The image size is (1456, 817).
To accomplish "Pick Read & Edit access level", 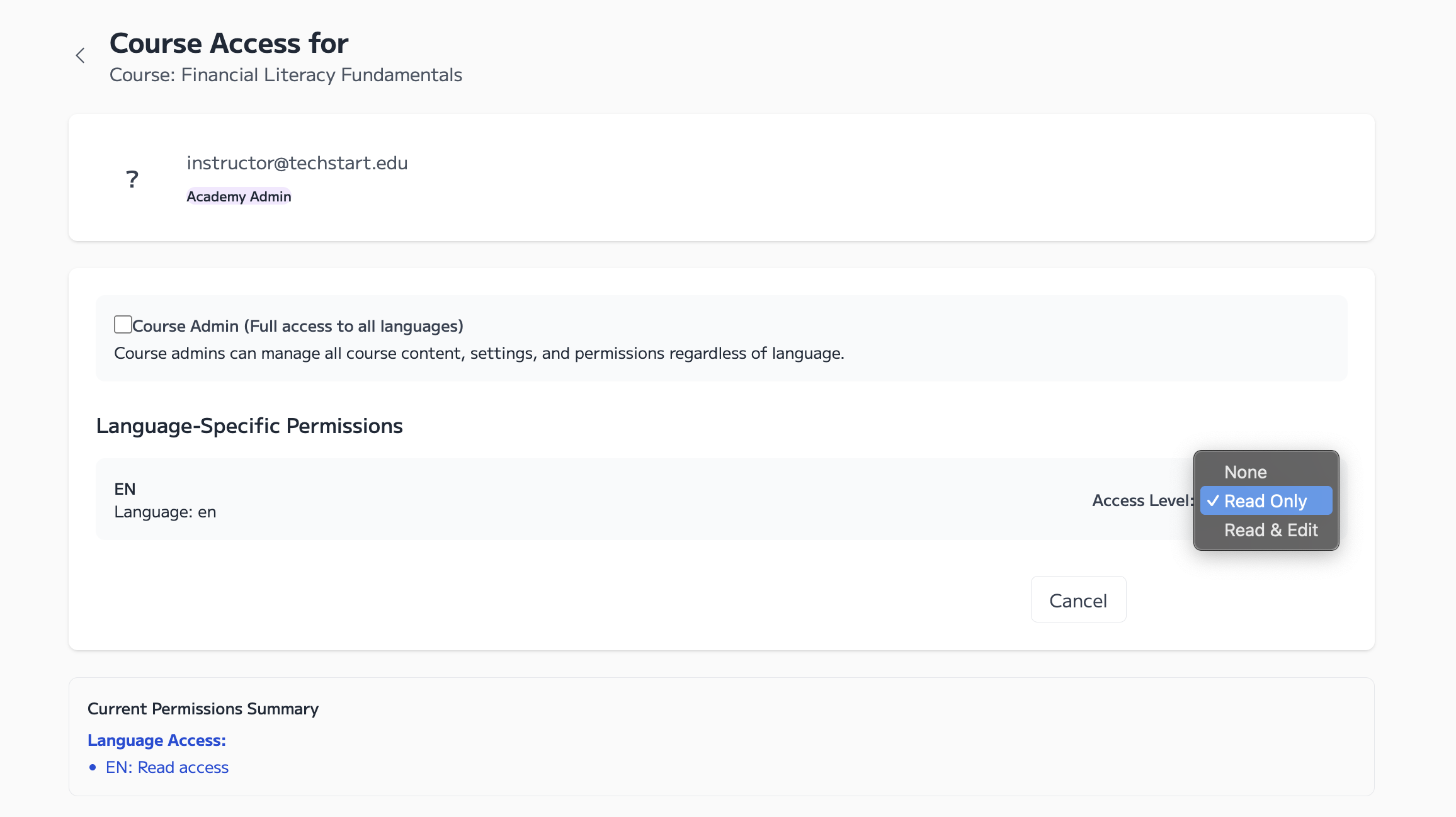I will tap(1271, 530).
